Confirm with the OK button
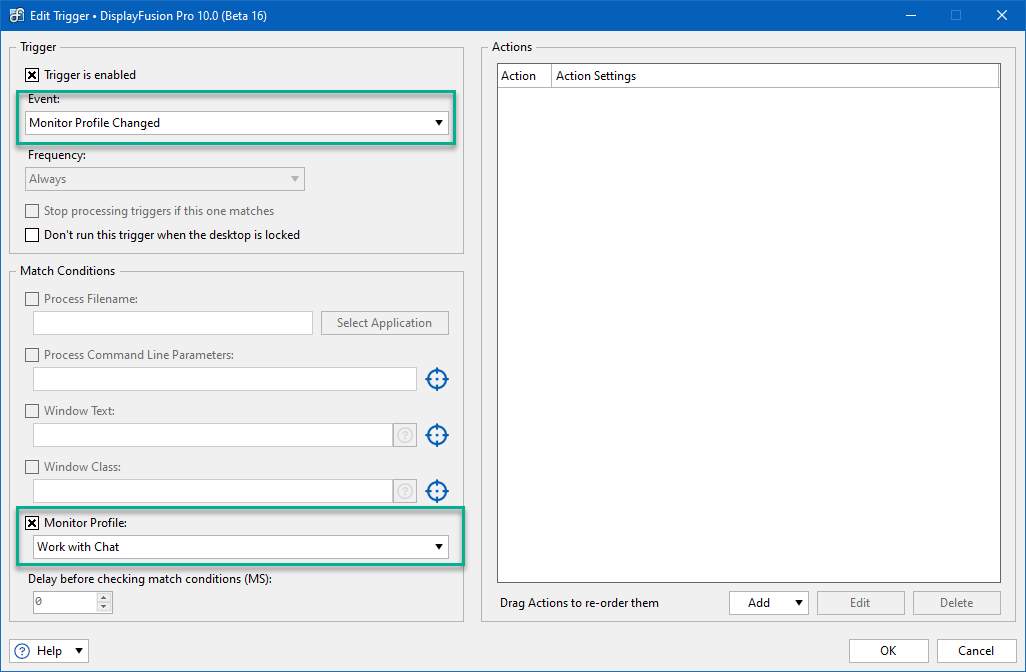1026x672 pixels. point(889,651)
